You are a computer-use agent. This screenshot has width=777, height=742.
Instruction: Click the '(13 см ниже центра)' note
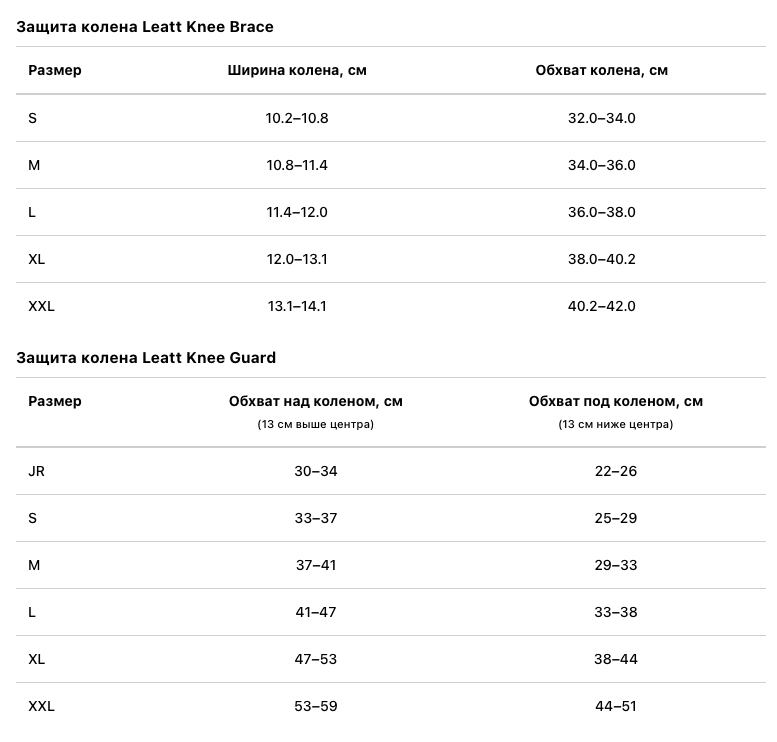[x=615, y=424]
